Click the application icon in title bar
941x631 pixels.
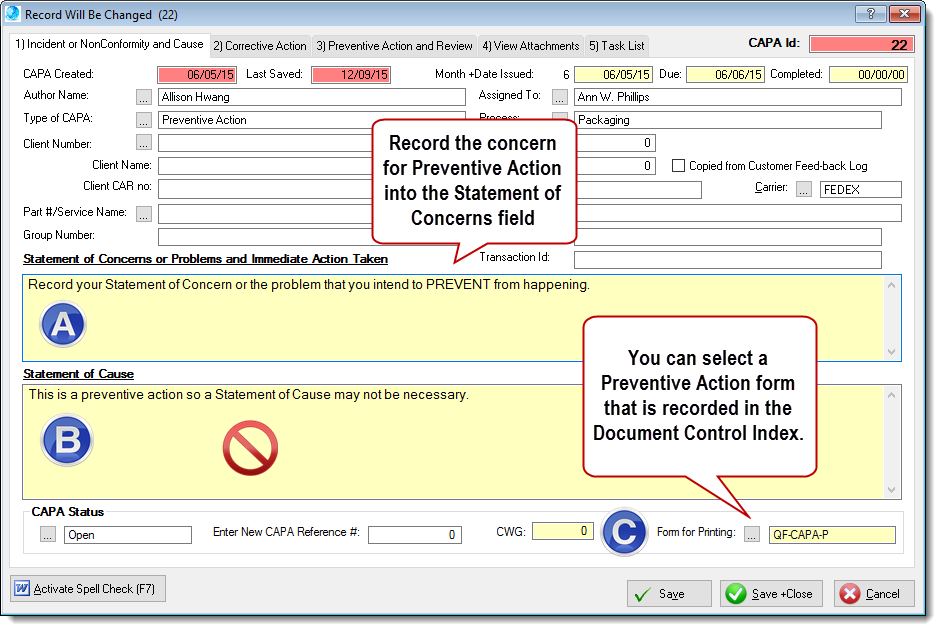(x=13, y=14)
